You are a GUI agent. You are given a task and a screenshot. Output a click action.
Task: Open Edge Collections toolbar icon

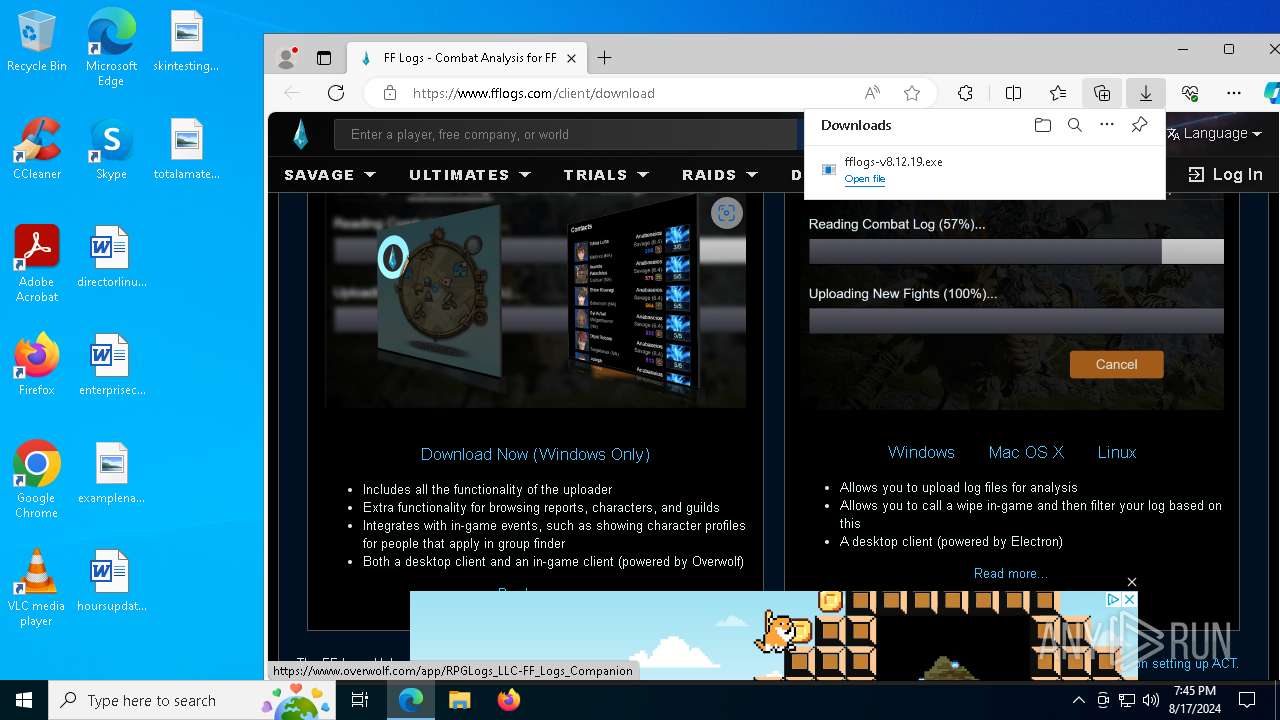pyautogui.click(x=1102, y=93)
